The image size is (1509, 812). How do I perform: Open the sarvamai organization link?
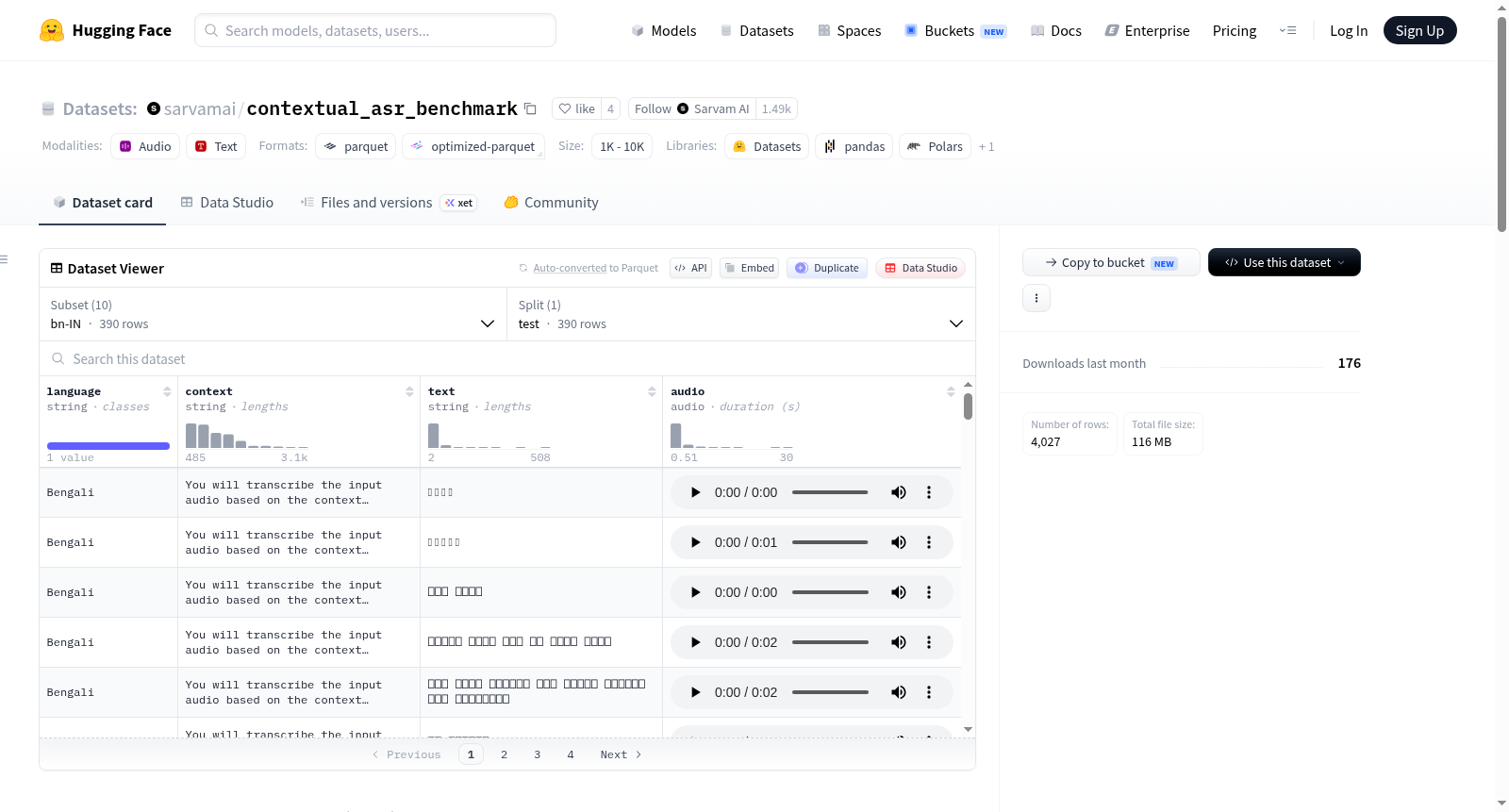click(200, 108)
